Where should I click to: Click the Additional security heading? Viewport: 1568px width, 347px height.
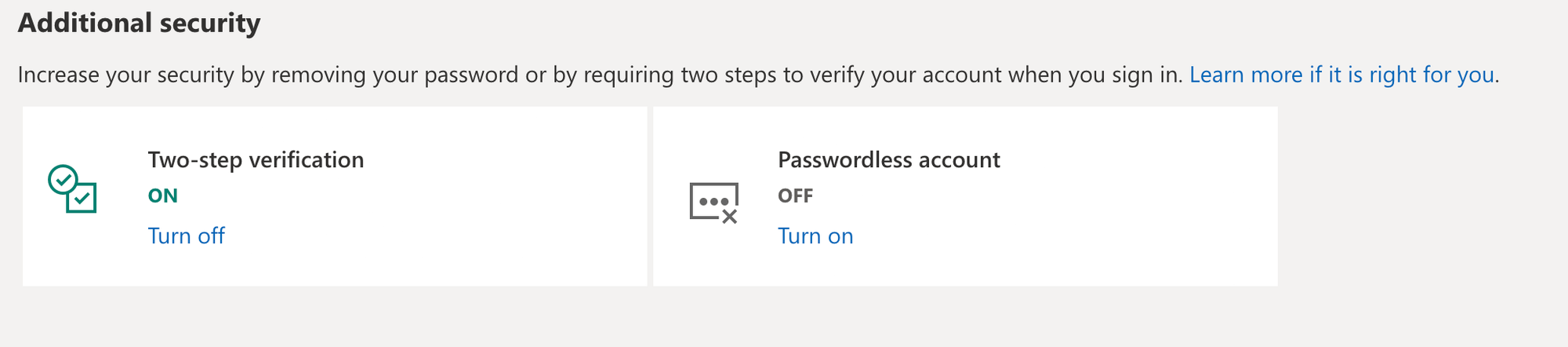[x=139, y=23]
